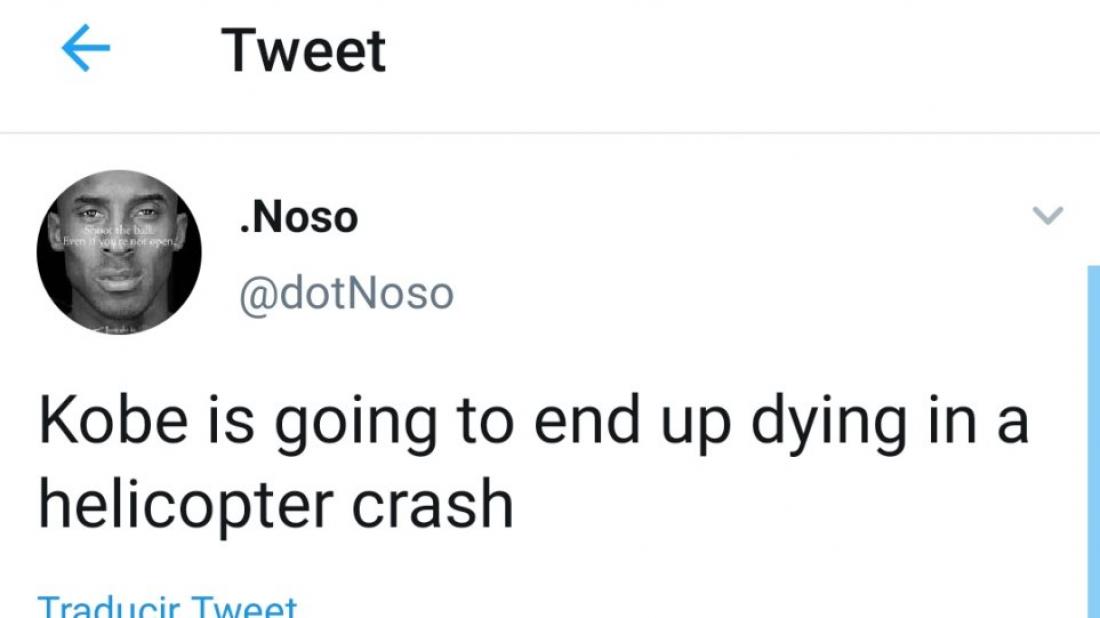Select the tweet text body

pos(532,464)
